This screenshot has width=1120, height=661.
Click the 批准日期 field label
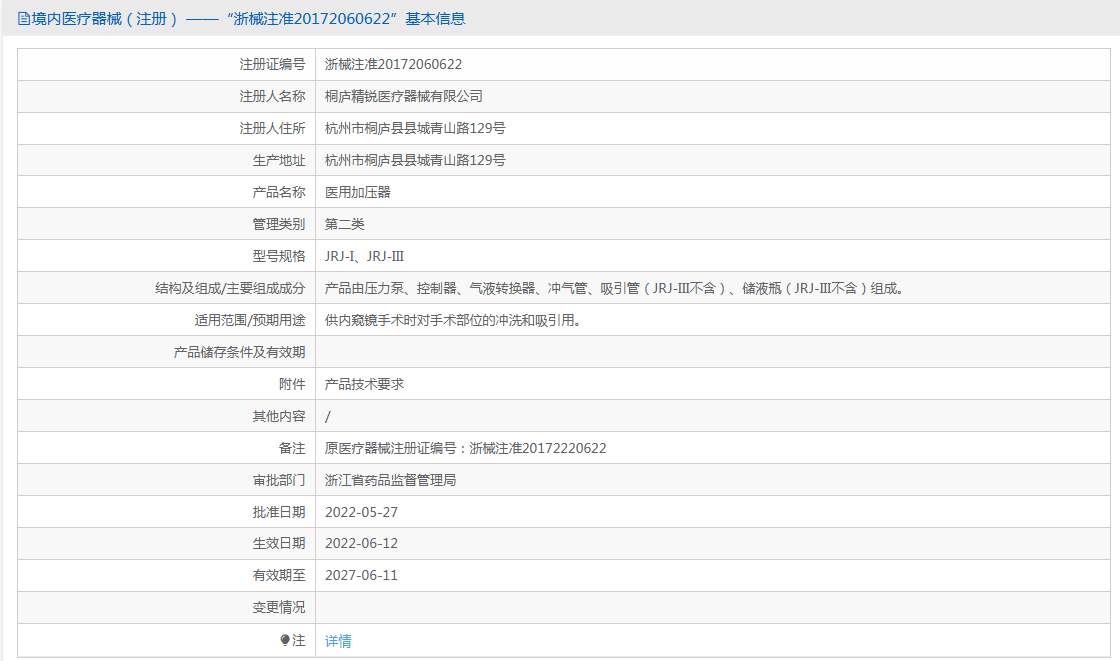coord(279,512)
